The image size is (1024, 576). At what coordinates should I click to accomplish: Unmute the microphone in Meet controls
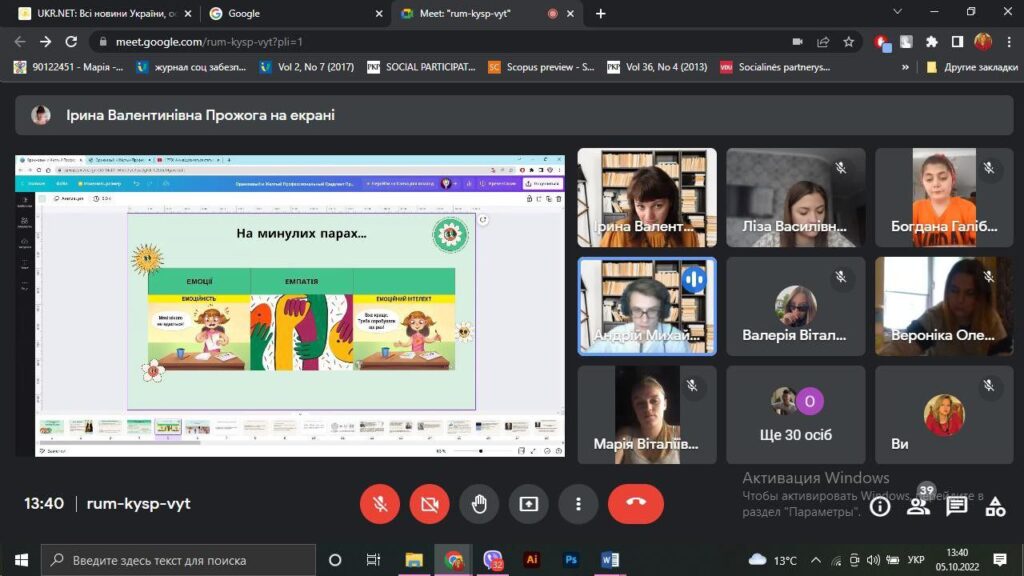pyautogui.click(x=380, y=504)
